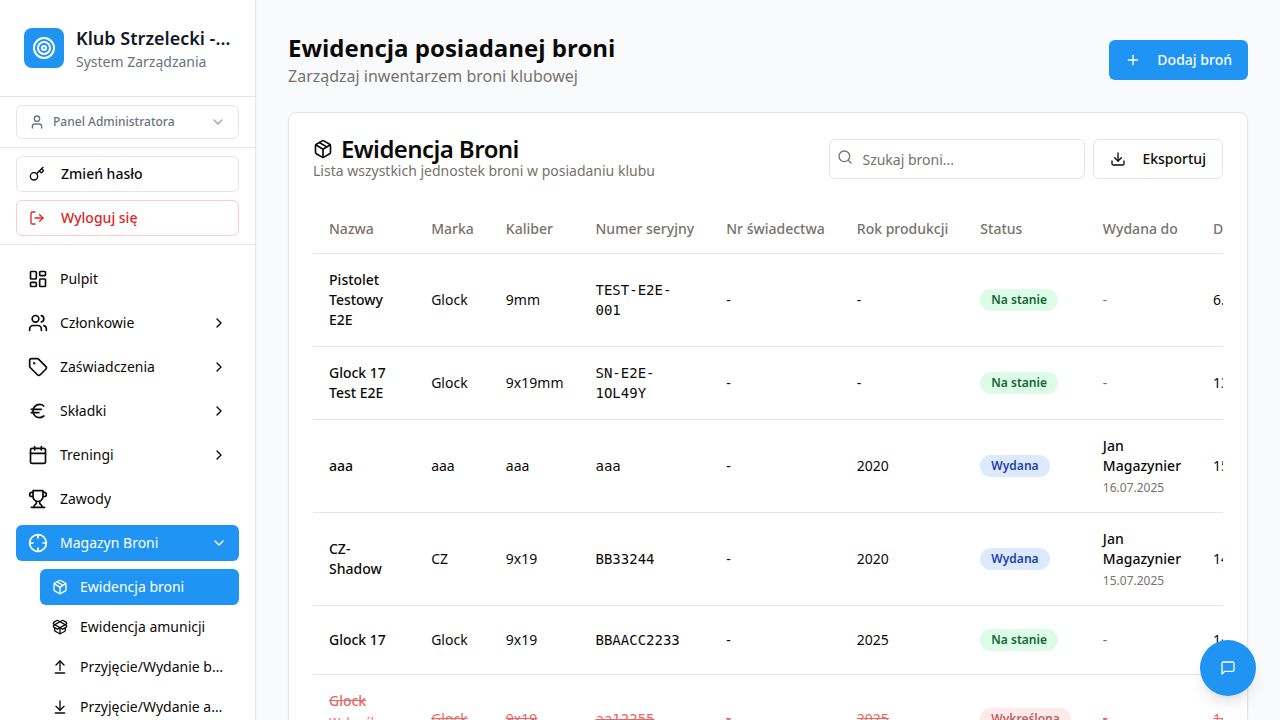Click the Eksportuj button
1280x720 pixels.
tap(1158, 159)
